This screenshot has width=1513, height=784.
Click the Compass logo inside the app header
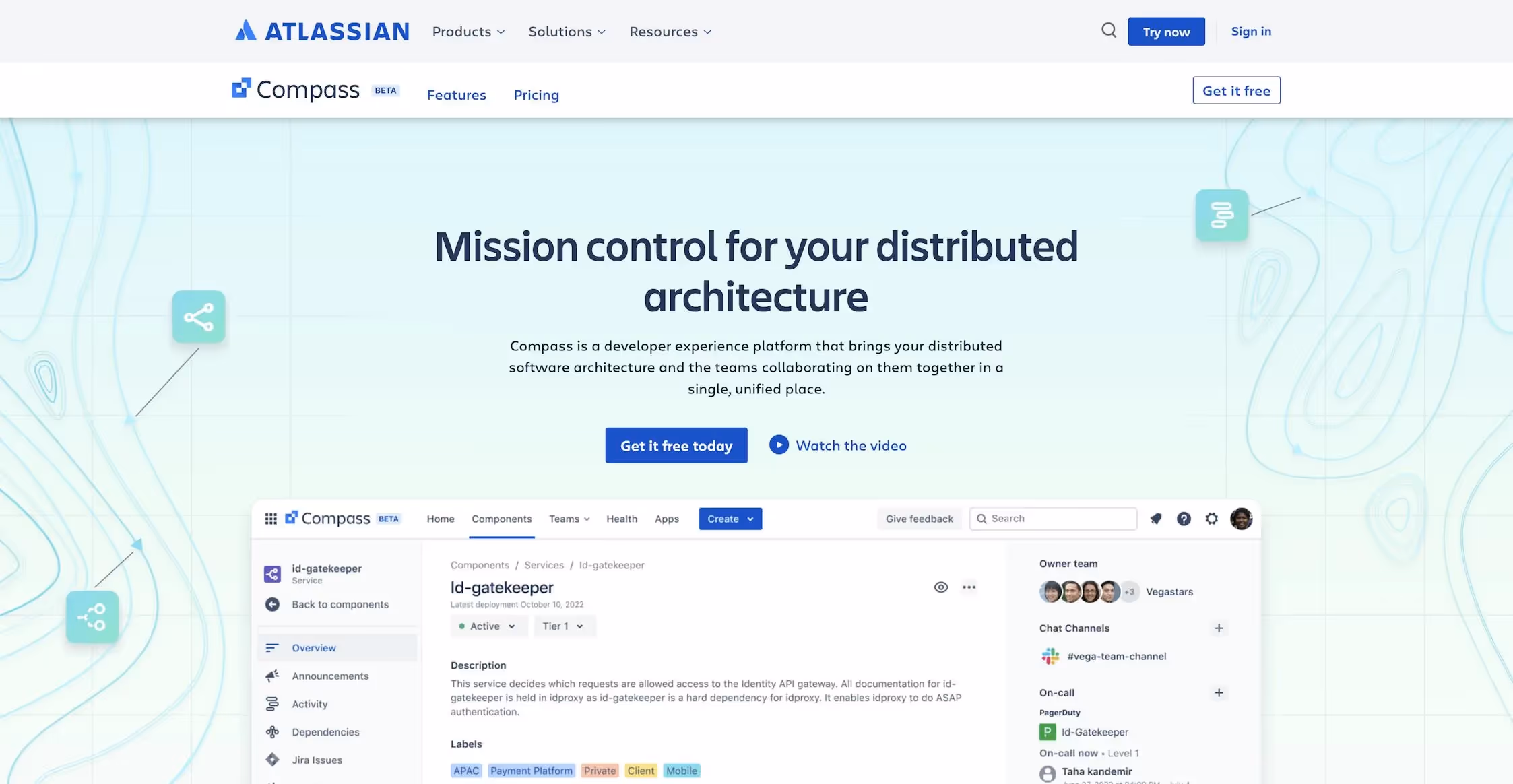click(328, 518)
